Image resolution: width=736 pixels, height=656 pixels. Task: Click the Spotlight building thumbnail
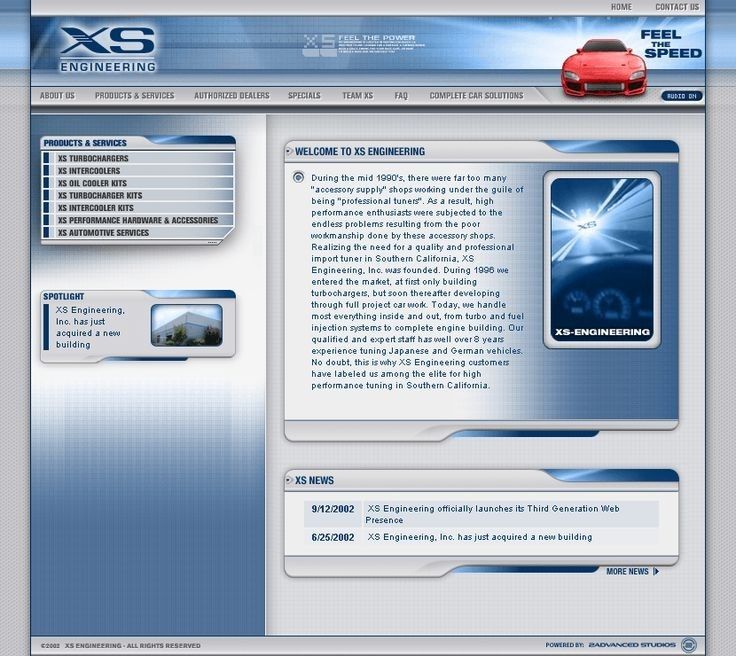186,325
